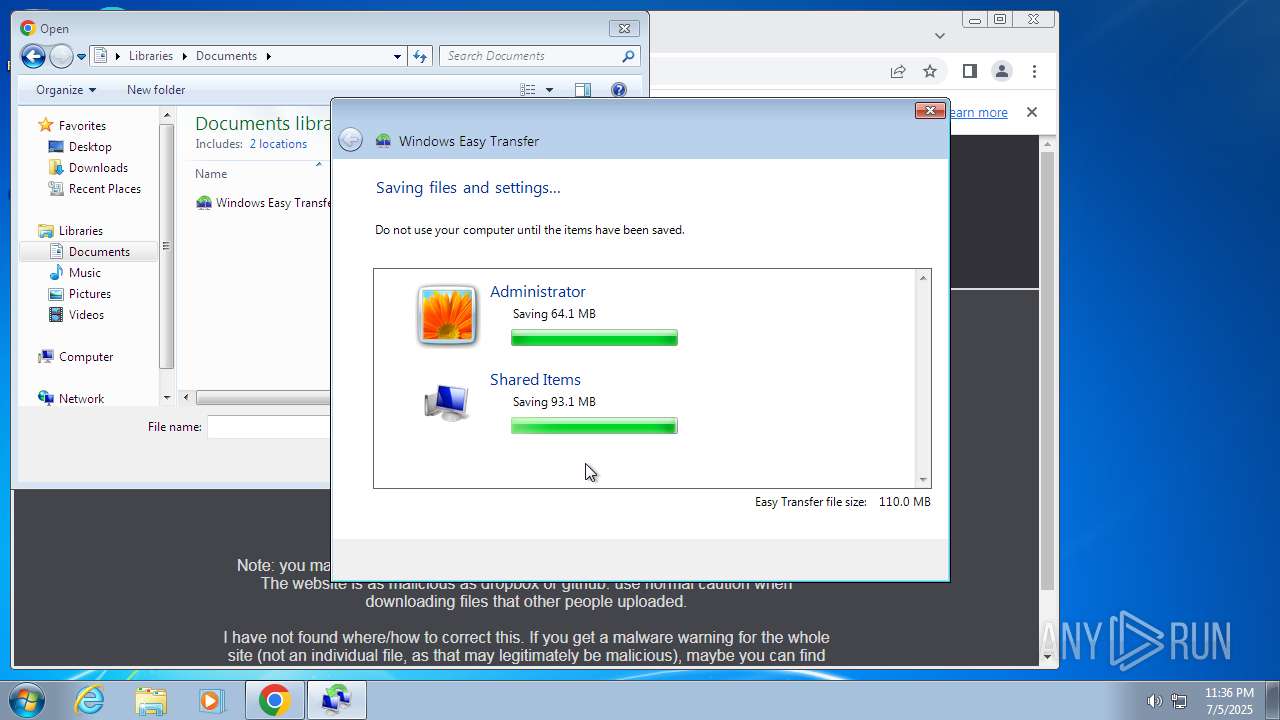Click the Forward arrow in Open dialog
Screen dimensions: 1280x720
coord(61,56)
